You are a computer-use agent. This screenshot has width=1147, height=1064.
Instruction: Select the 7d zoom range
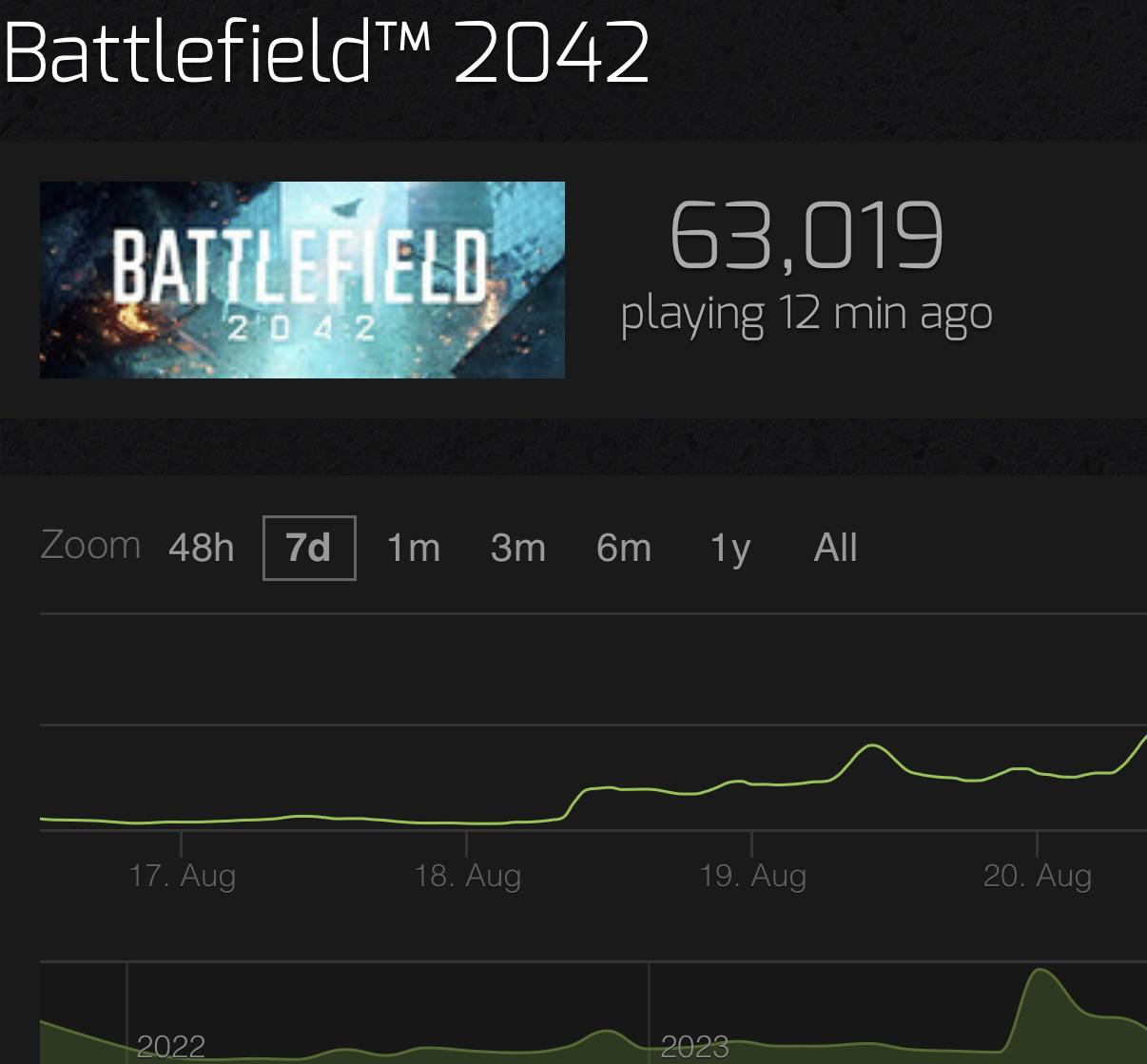coord(309,548)
